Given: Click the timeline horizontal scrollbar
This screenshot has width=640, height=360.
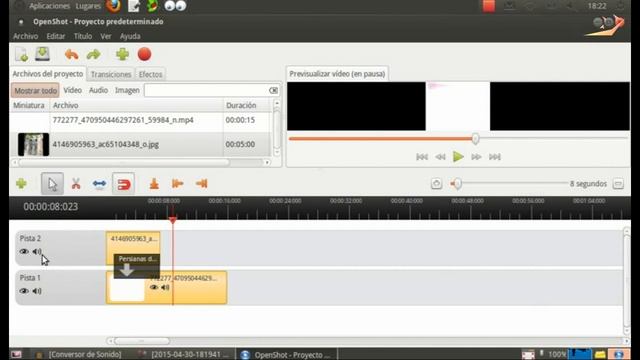Looking at the screenshot, I should (x=142, y=341).
